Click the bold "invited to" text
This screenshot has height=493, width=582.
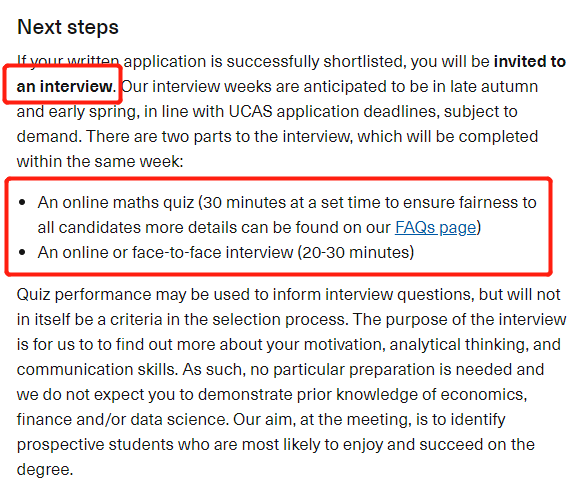[530, 62]
